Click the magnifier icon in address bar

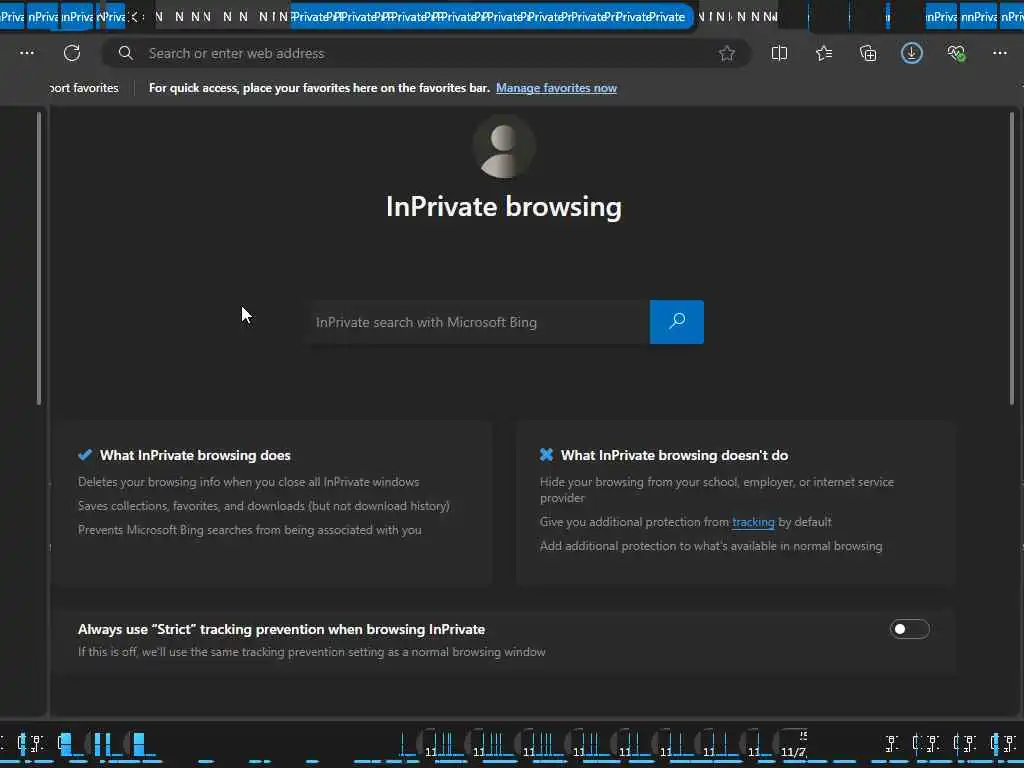click(x=125, y=53)
